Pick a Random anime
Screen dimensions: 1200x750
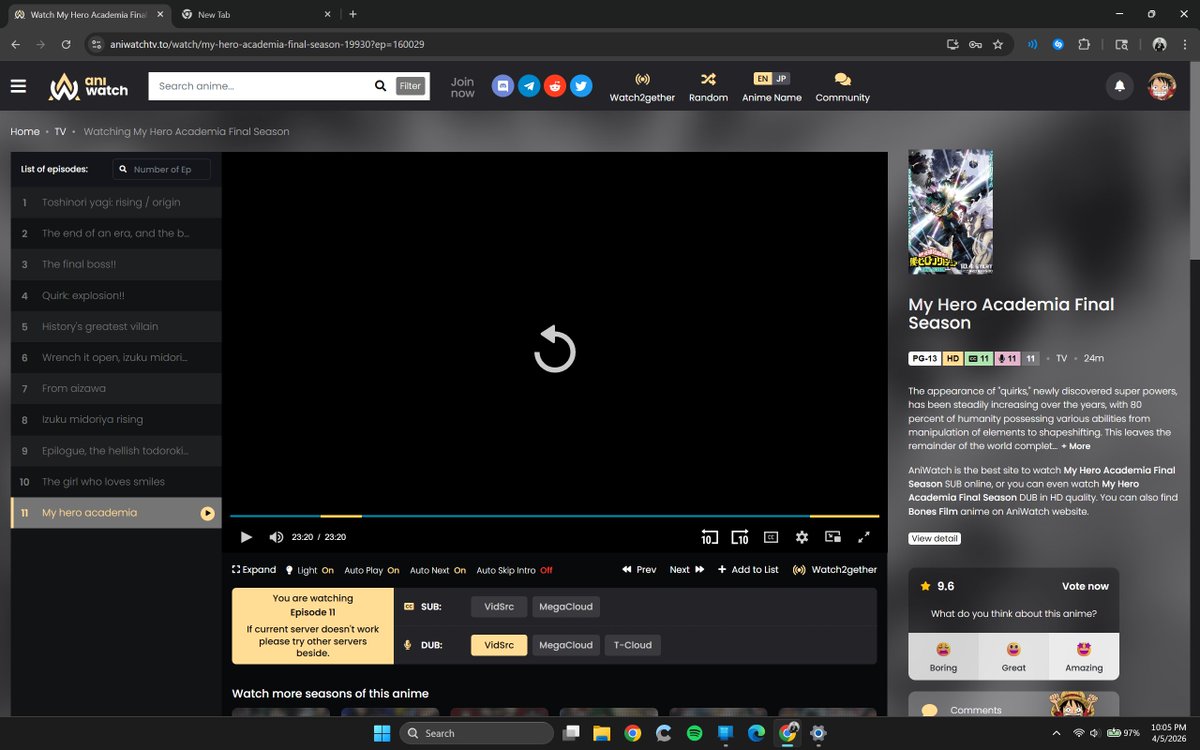[708, 87]
